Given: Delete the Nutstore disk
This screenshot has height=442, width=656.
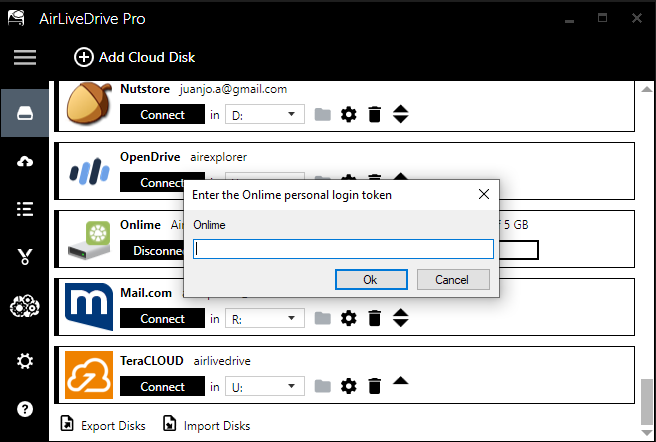Looking at the screenshot, I should tap(374, 114).
